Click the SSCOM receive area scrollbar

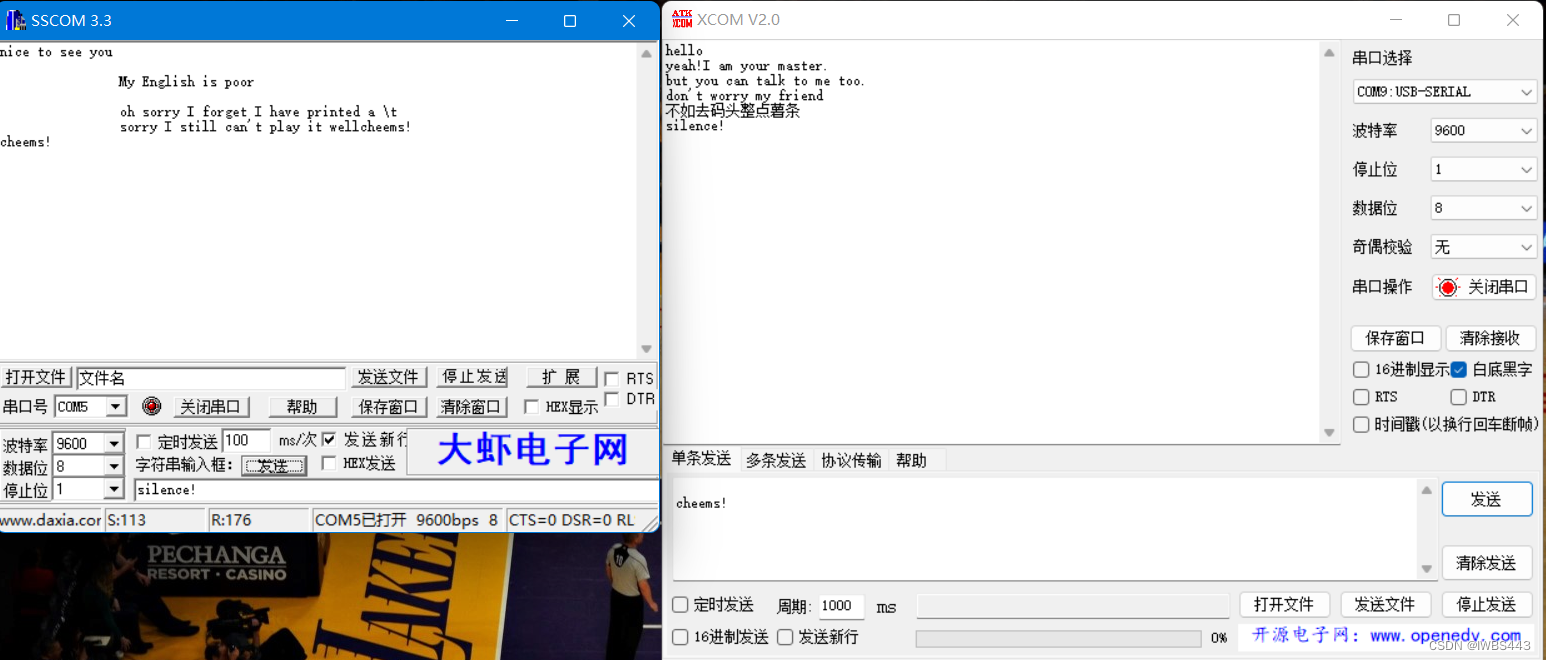coord(647,200)
